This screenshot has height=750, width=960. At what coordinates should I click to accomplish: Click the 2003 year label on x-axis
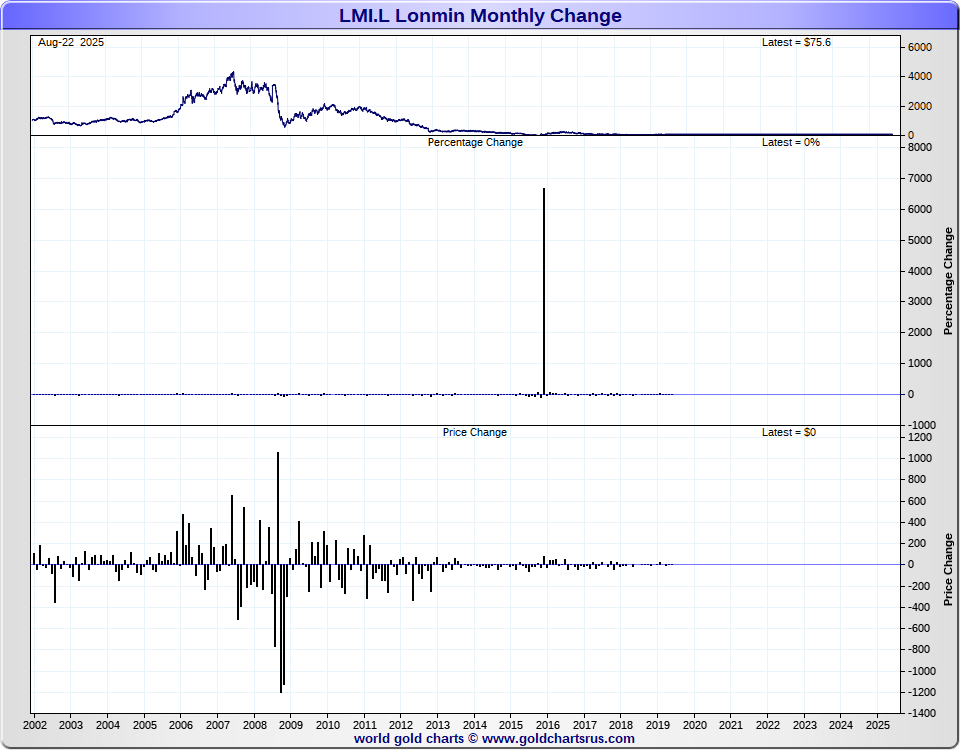pos(70,725)
